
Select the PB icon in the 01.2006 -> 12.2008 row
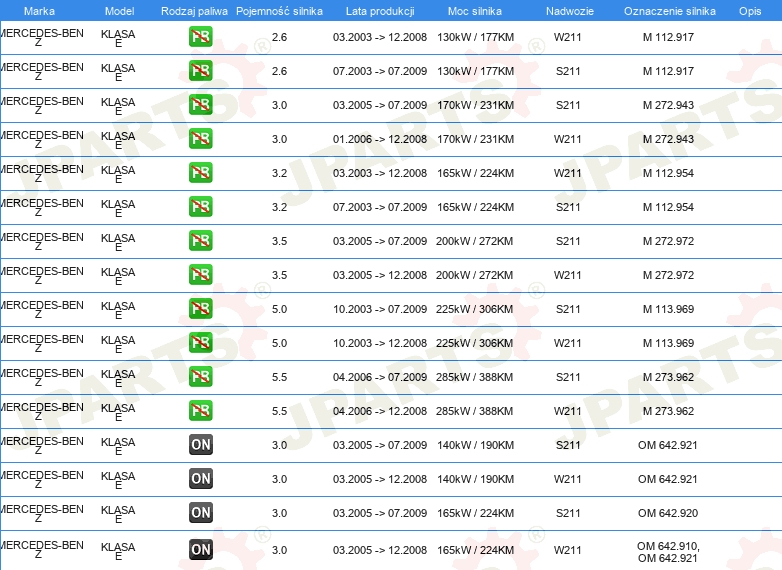click(200, 139)
